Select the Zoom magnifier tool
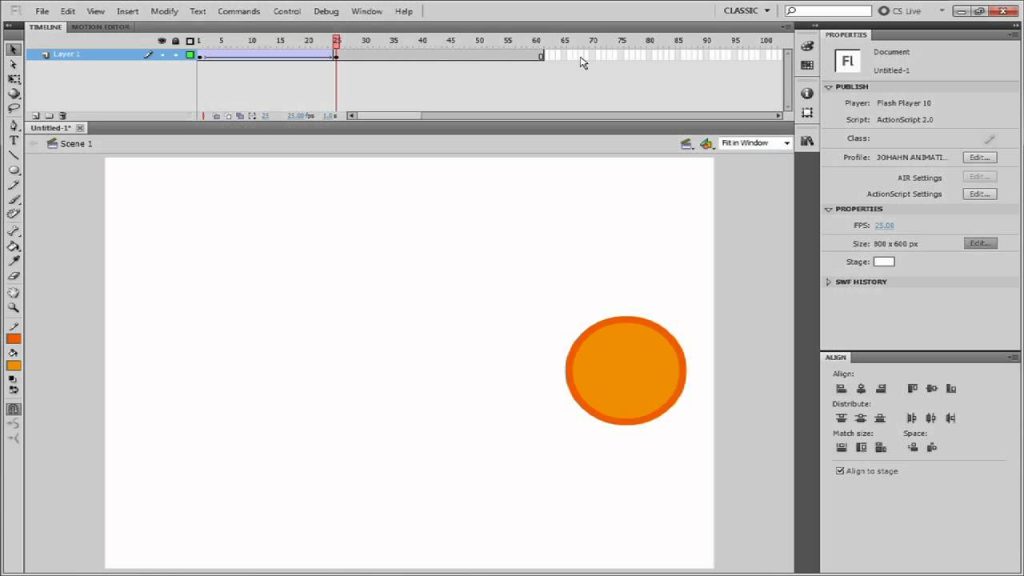The image size is (1024, 576). [x=13, y=308]
